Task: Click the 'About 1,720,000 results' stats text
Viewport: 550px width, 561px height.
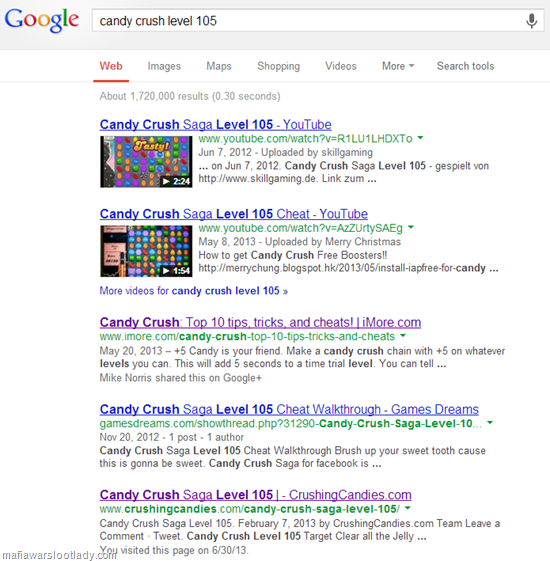Action: [x=190, y=96]
